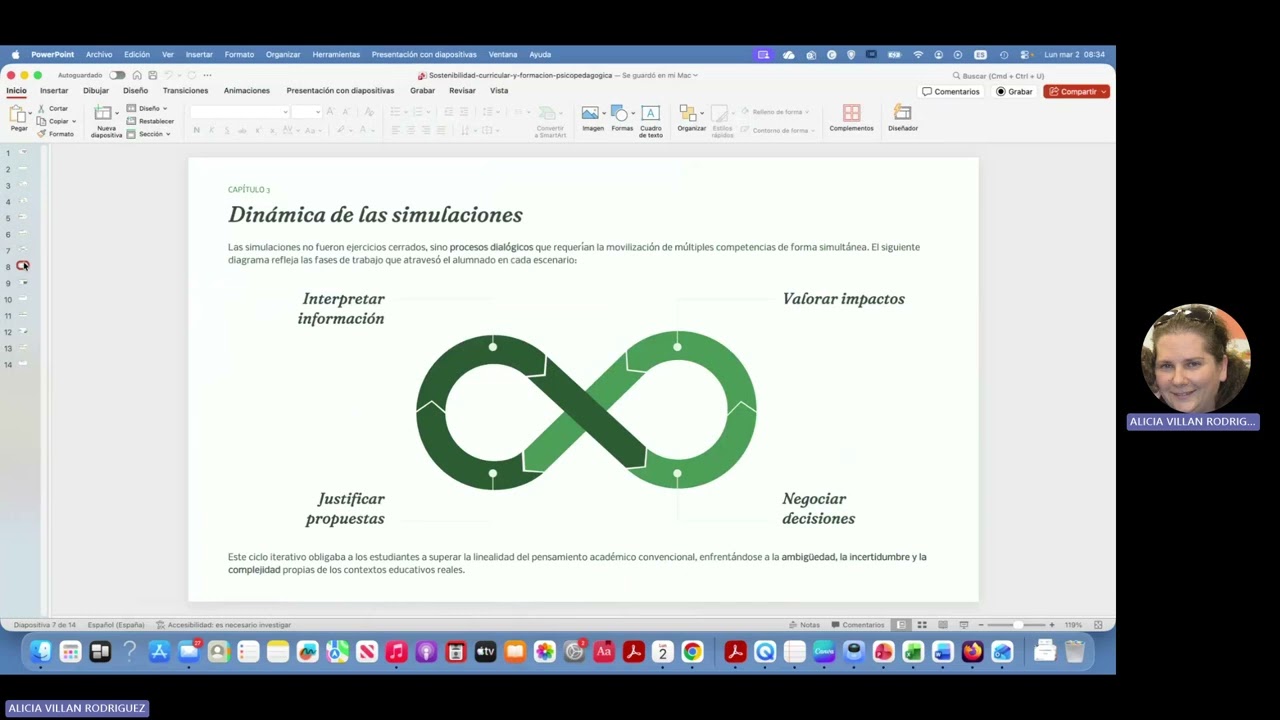Screen dimensions: 1280x720
Task: Open the Pegar dropdown arrow
Action: pyautogui.click(x=31, y=113)
